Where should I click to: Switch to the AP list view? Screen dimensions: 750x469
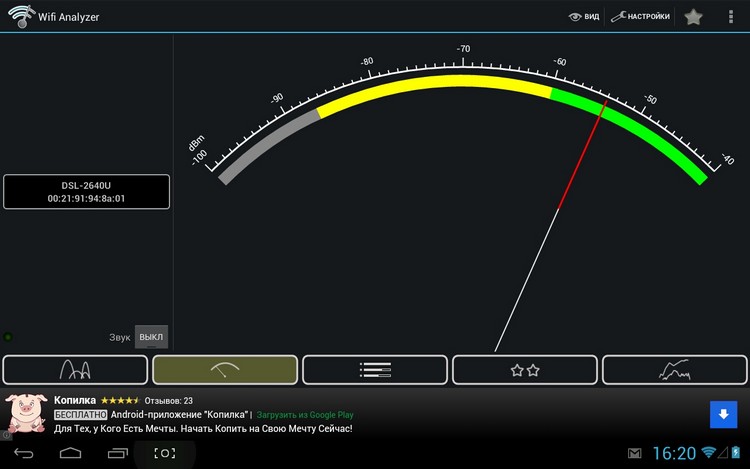click(375, 370)
